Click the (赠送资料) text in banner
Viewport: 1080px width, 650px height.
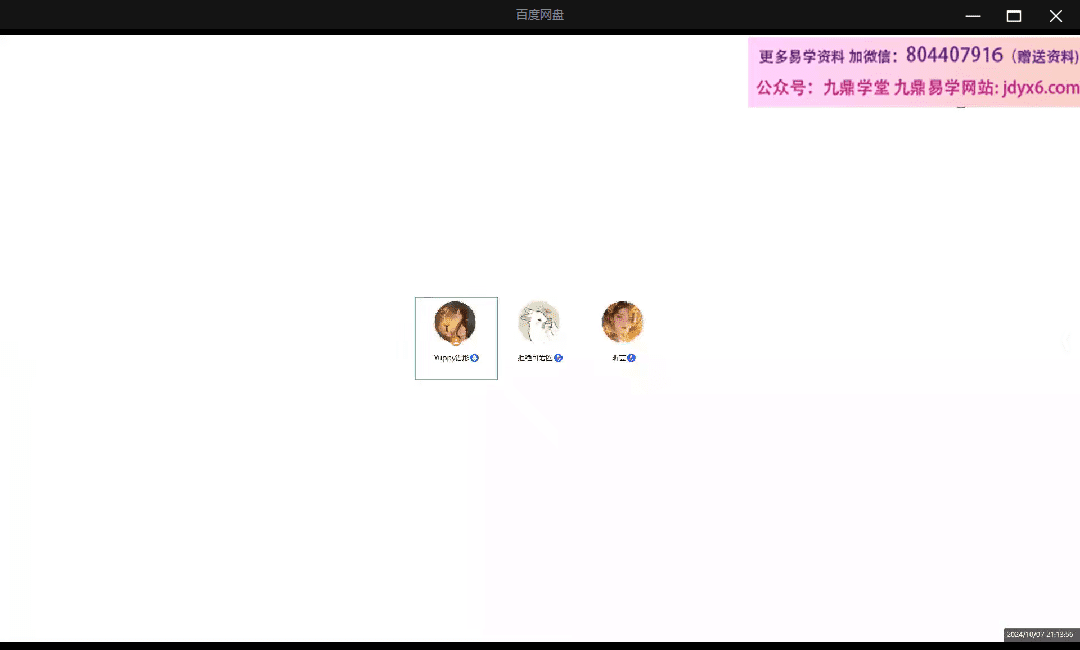pyautogui.click(x=1044, y=57)
